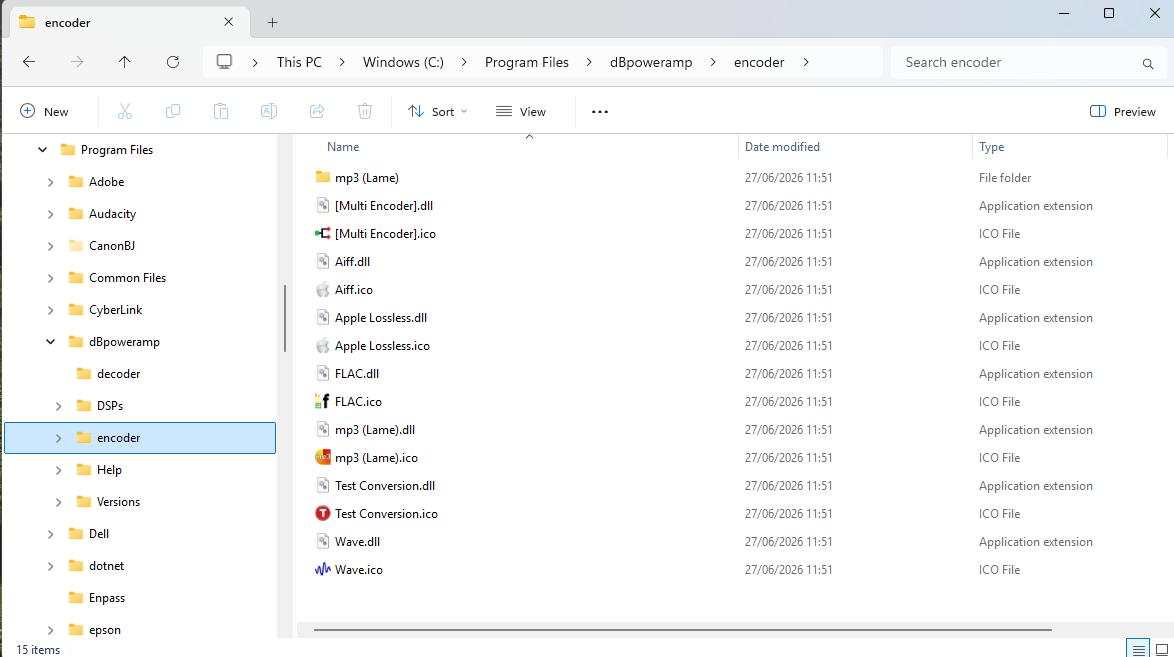Click the Delete trash icon
The width and height of the screenshot is (1174, 657).
(x=365, y=112)
